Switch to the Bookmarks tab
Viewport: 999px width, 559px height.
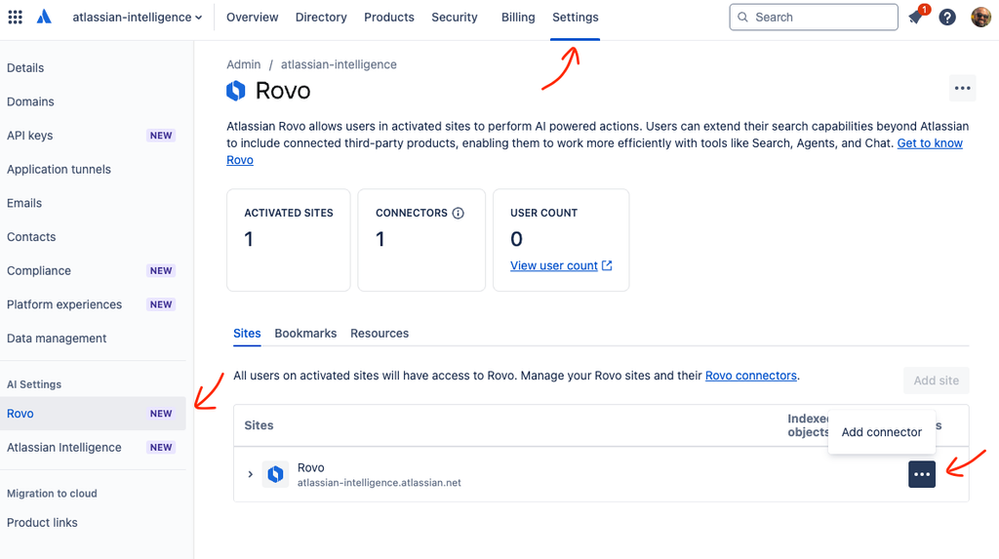tap(305, 333)
